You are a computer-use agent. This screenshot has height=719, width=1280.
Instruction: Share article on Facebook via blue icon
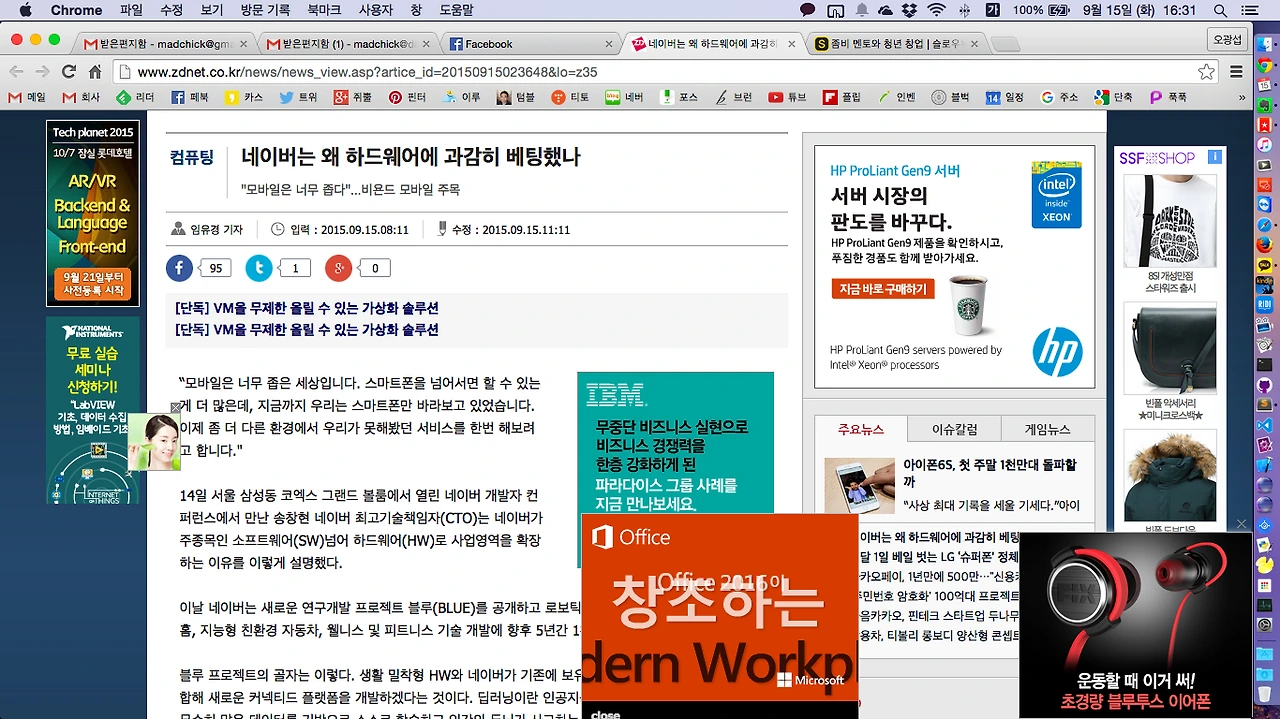pos(179,268)
